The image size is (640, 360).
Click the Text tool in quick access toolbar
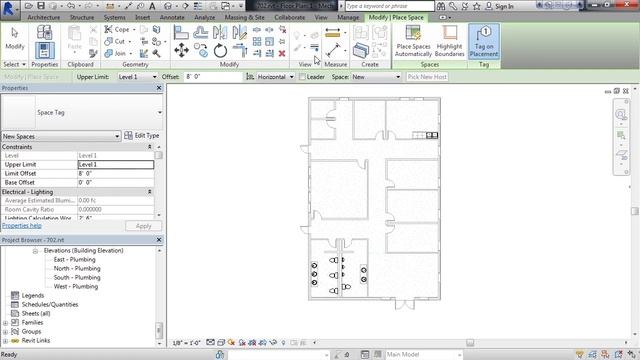[x=152, y=6]
